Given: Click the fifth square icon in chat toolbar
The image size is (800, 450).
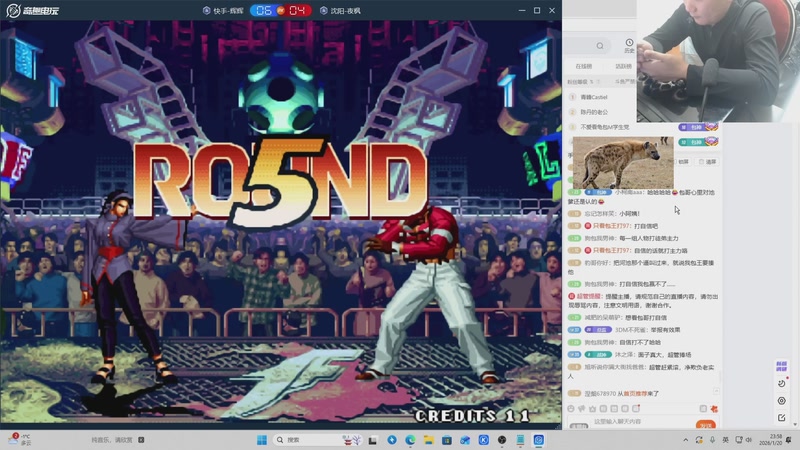Looking at the screenshot, I should [x=614, y=409].
